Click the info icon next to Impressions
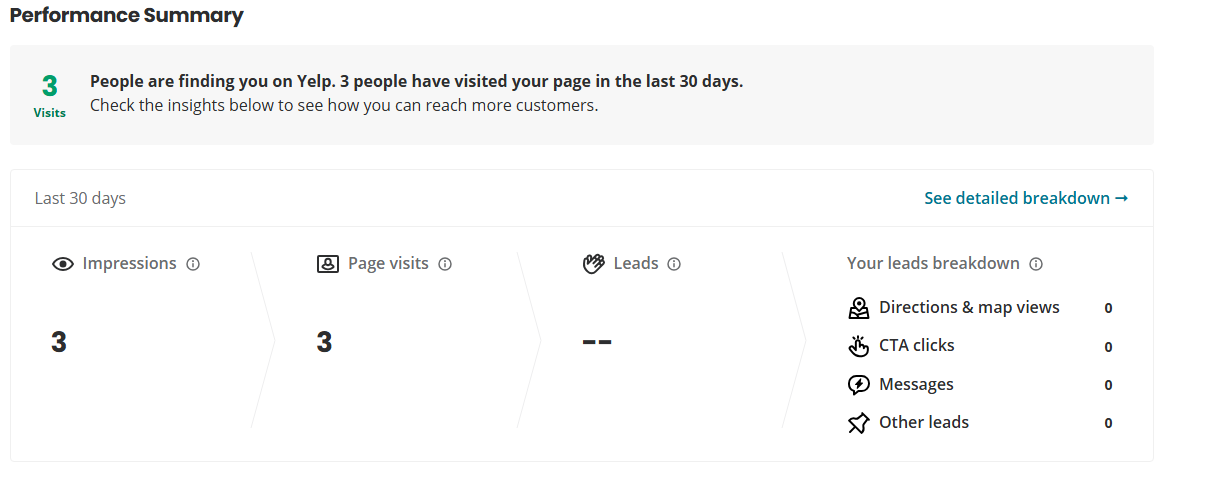The image size is (1231, 500). (x=193, y=264)
